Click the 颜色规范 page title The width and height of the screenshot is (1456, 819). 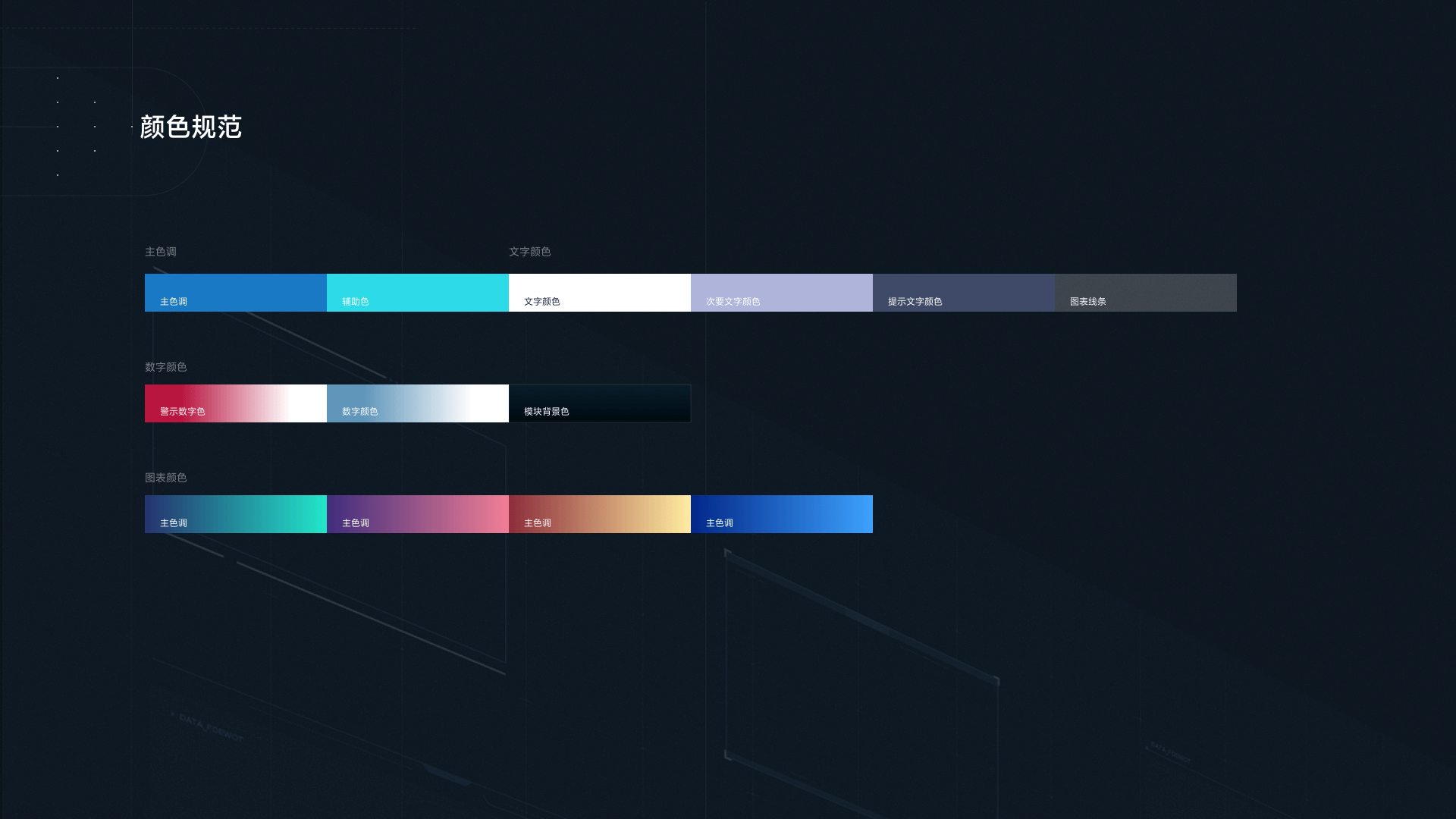coord(191,127)
